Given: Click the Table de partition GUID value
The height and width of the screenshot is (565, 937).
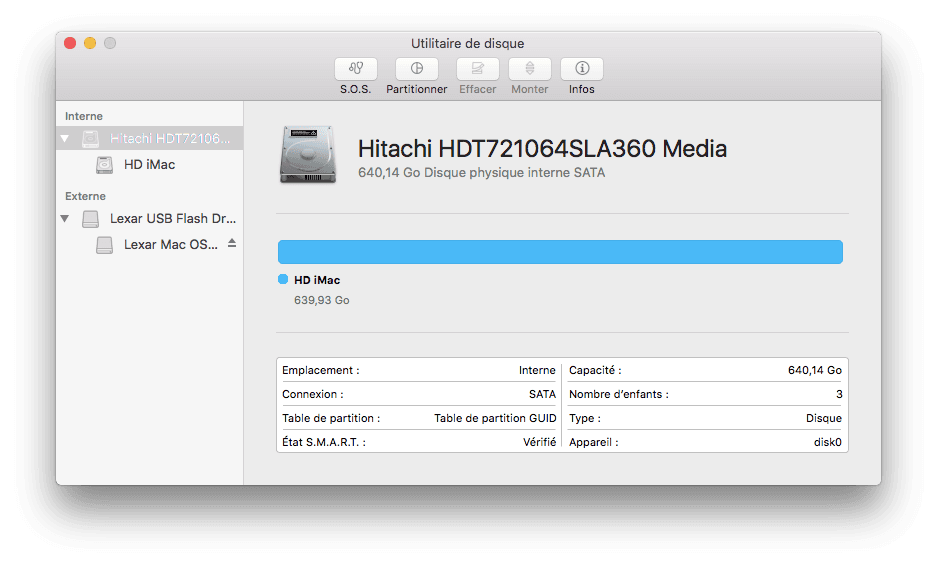Looking at the screenshot, I should 495,418.
